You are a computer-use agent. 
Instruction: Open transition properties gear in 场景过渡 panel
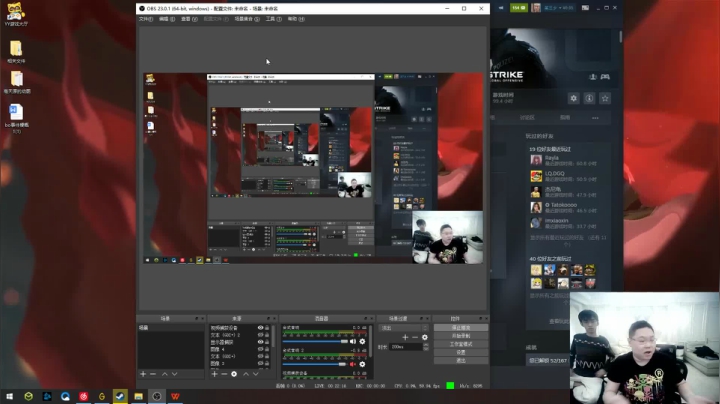[x=425, y=337]
